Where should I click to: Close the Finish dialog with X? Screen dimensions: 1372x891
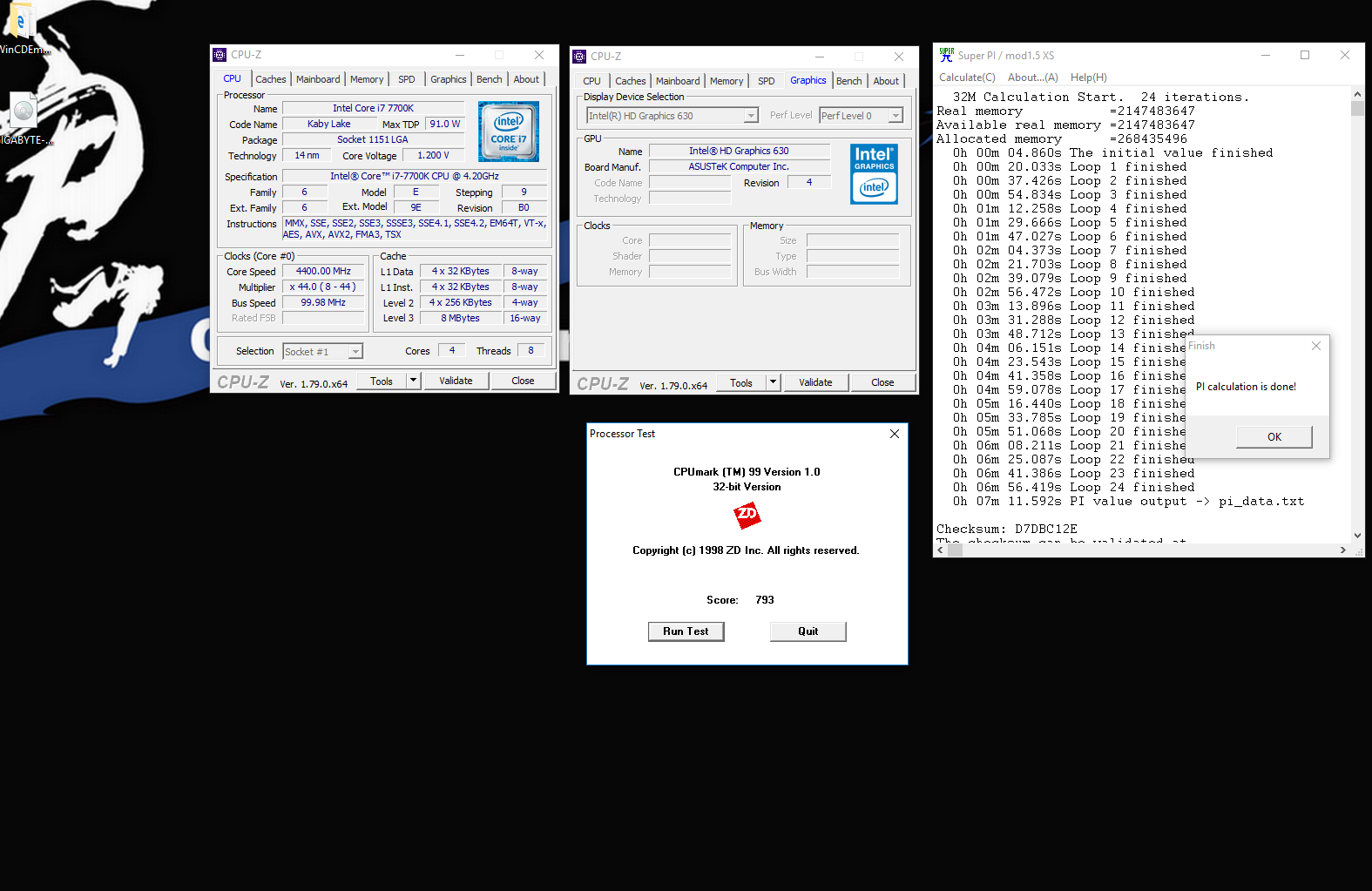(x=1316, y=346)
